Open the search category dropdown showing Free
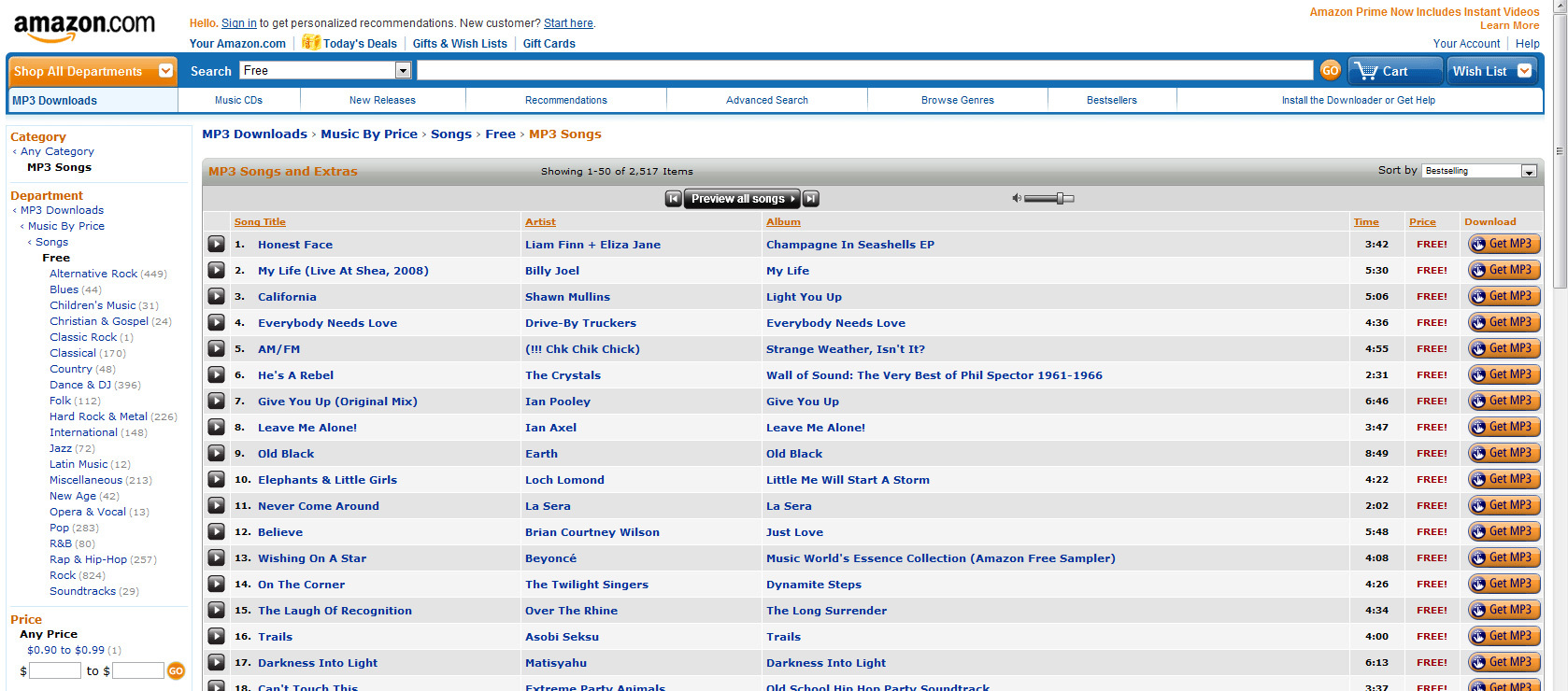The height and width of the screenshot is (691, 1568). (325, 70)
